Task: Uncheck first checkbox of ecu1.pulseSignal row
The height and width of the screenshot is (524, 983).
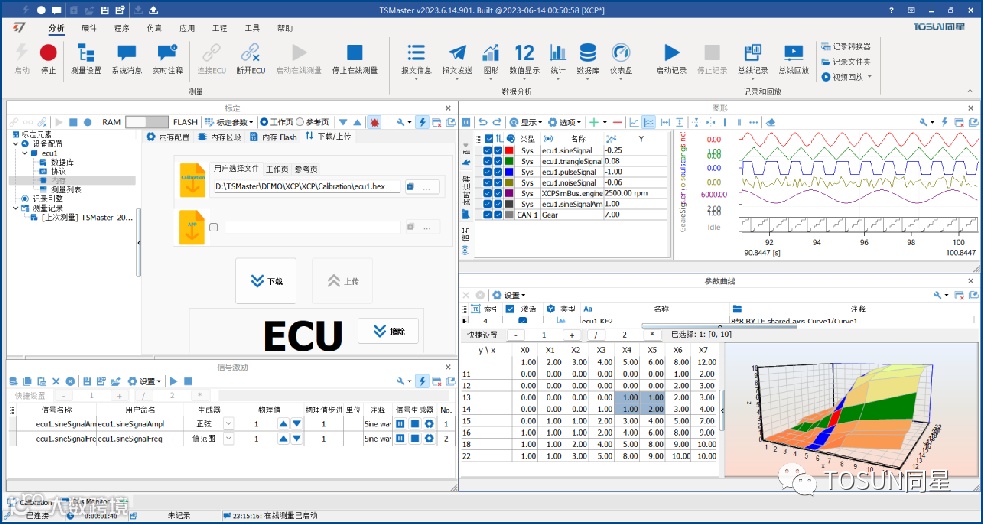Action: [488, 172]
